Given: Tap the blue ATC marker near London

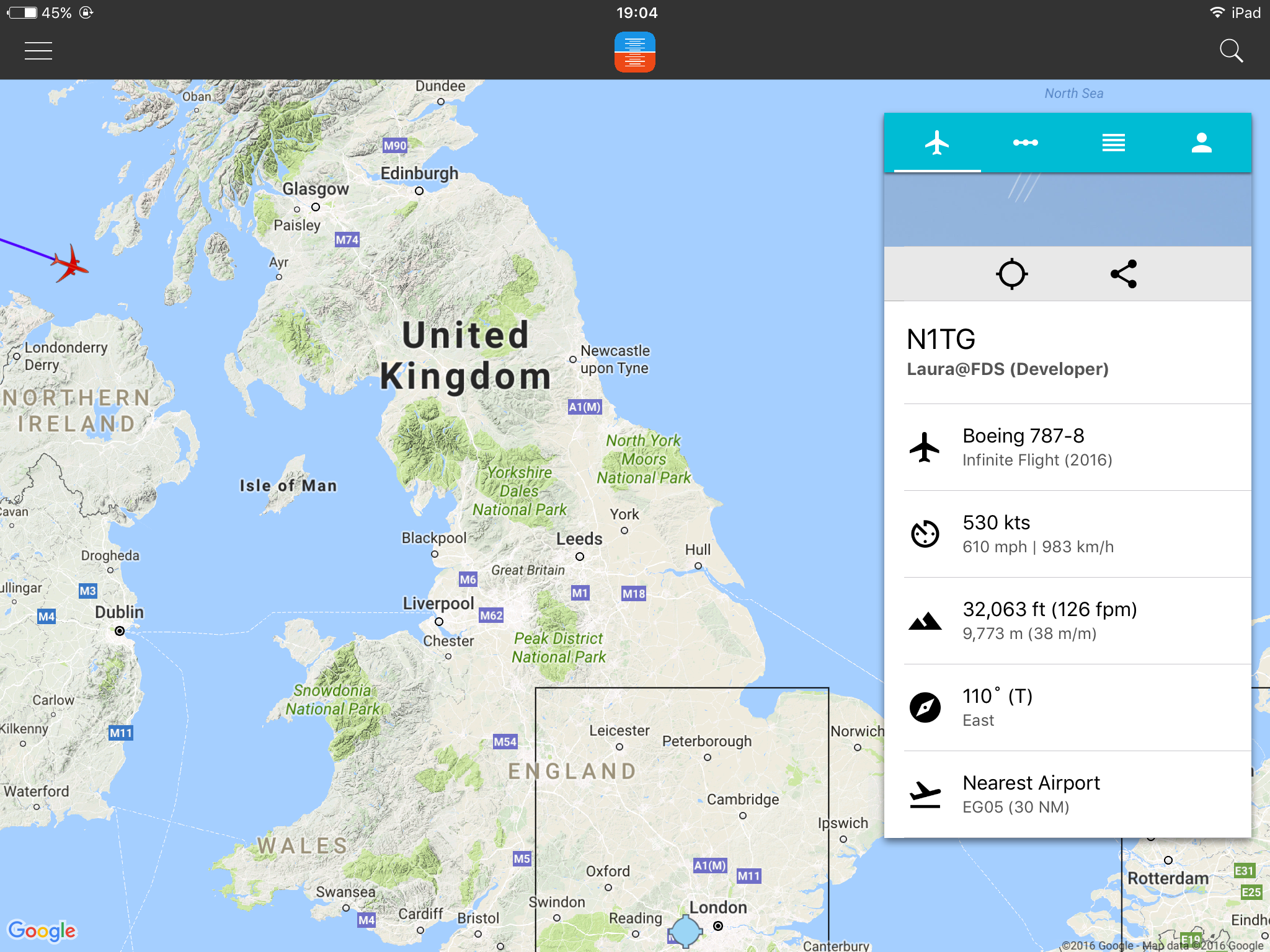Looking at the screenshot, I should (685, 931).
